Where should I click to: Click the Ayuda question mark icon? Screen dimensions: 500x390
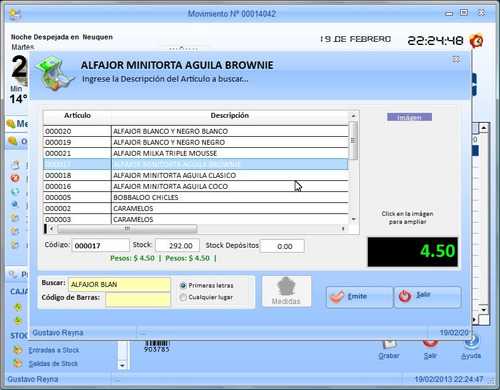pos(473,341)
